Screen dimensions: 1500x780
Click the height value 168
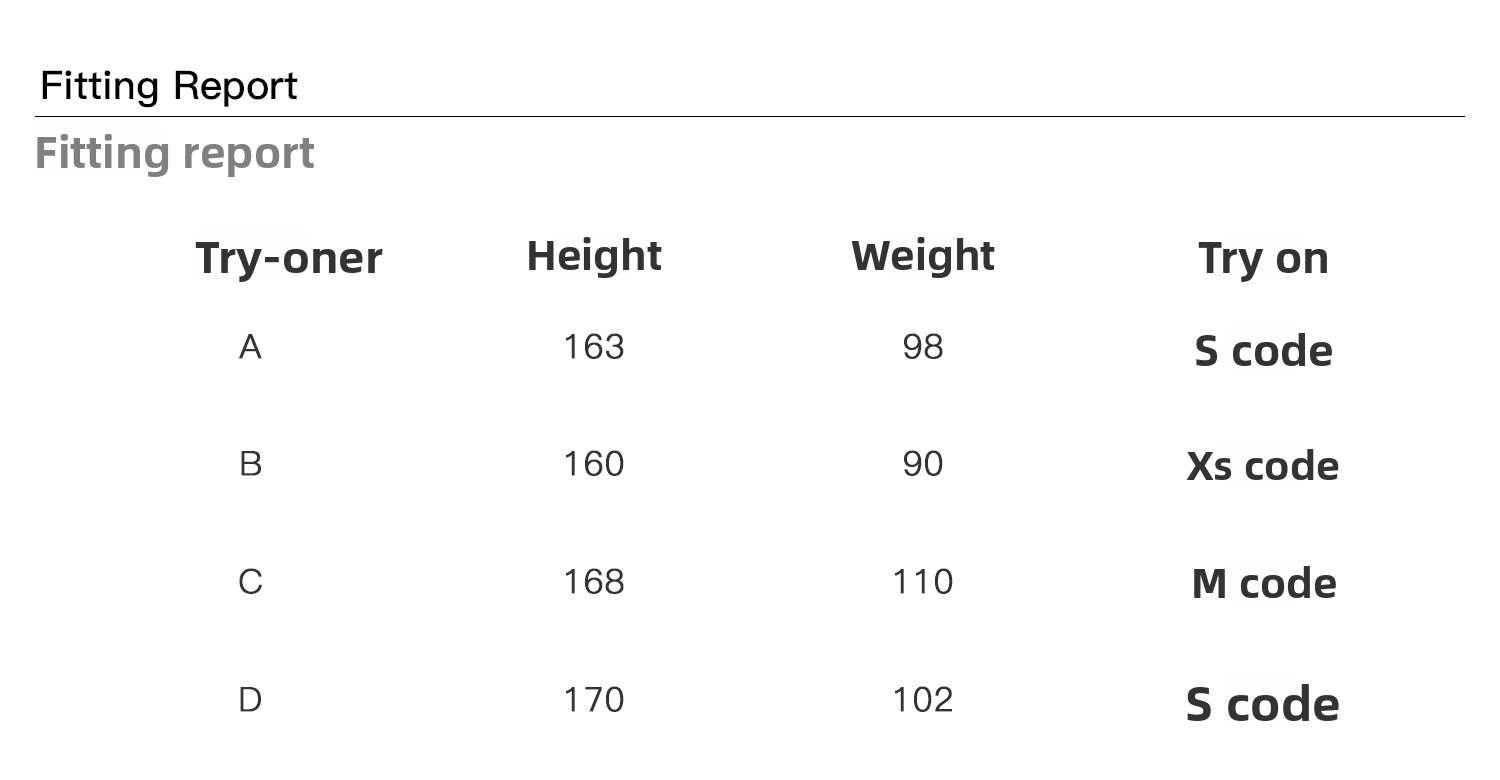(594, 582)
